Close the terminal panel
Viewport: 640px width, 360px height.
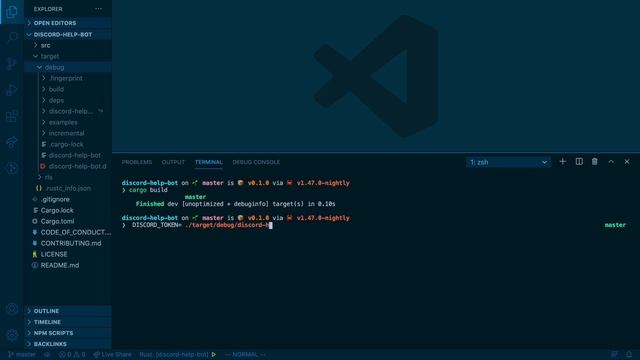(627, 162)
